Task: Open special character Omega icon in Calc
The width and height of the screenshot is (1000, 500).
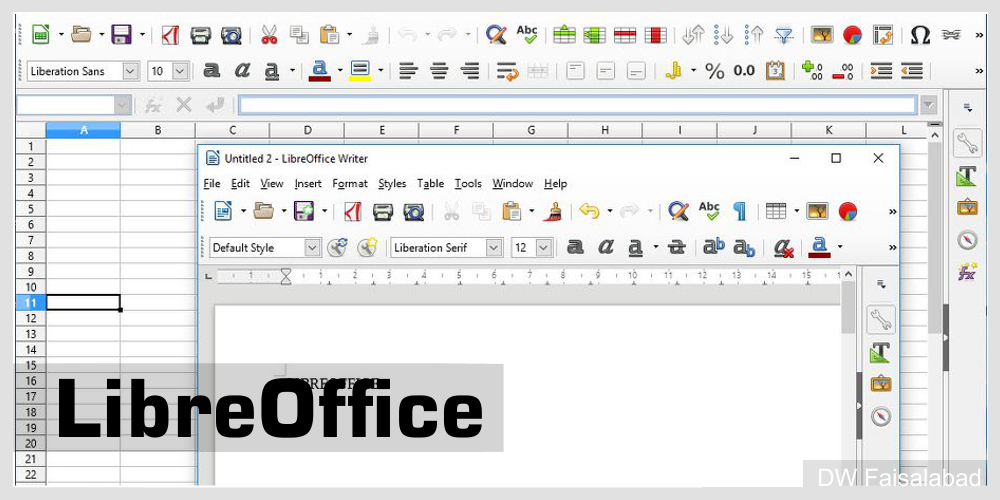Action: [x=920, y=34]
